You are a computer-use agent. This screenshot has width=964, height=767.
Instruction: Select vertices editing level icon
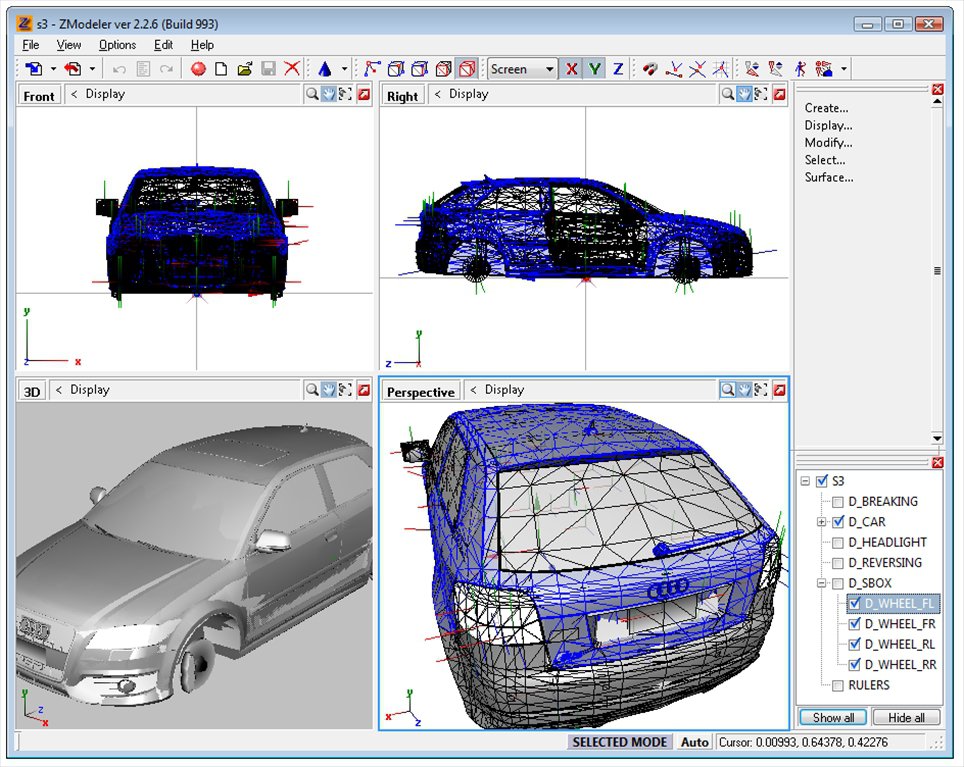tap(372, 69)
